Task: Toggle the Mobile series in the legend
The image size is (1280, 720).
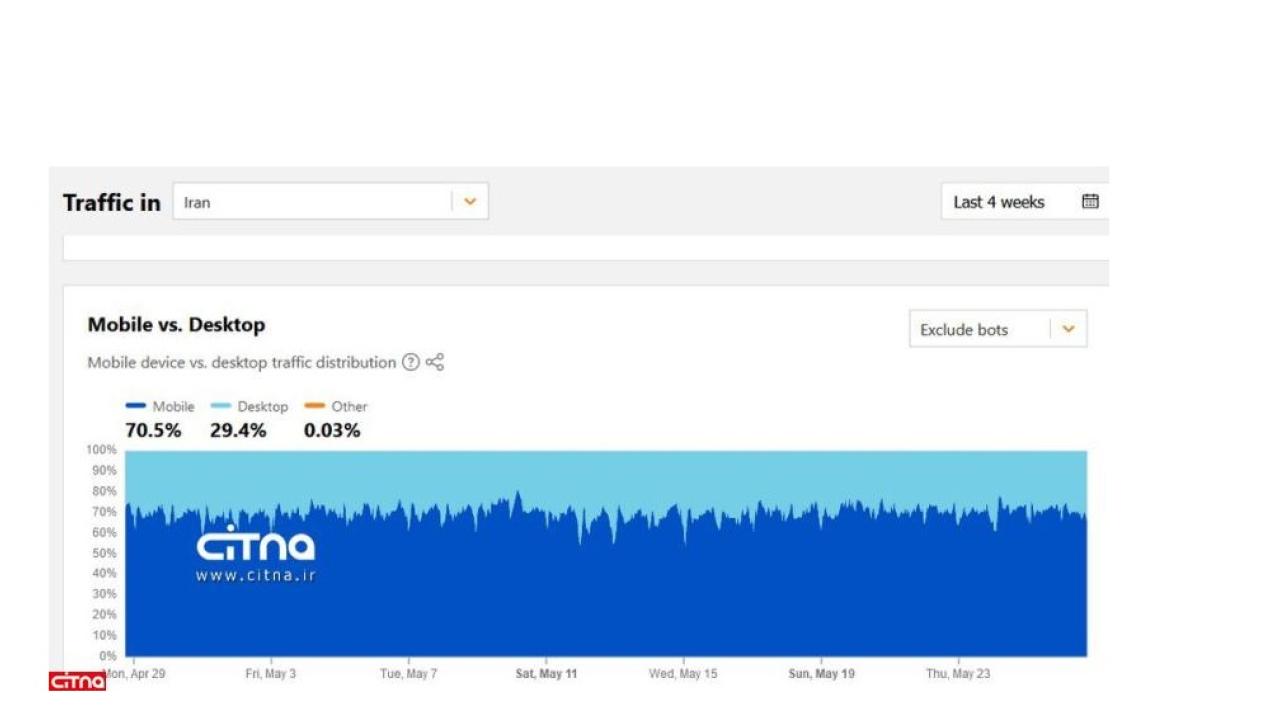Action: 160,407
